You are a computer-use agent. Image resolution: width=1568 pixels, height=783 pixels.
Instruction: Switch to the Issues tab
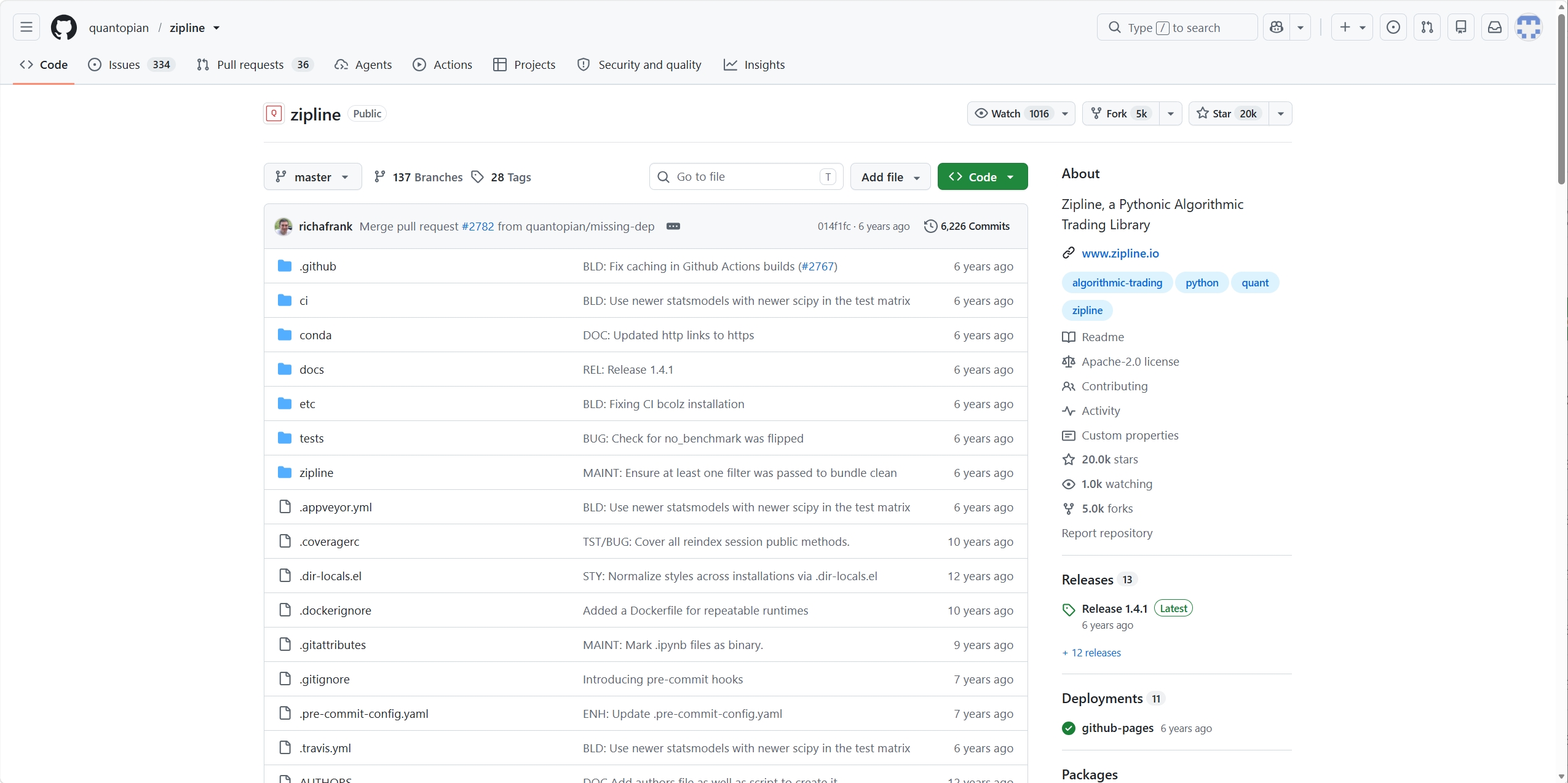132,65
